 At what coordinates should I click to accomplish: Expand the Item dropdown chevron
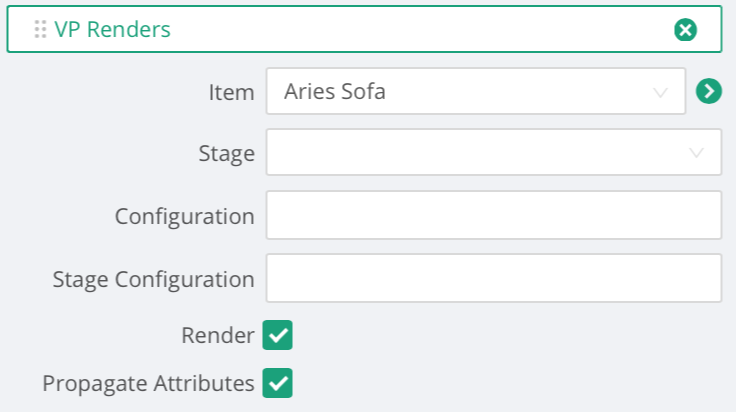[x=660, y=92]
